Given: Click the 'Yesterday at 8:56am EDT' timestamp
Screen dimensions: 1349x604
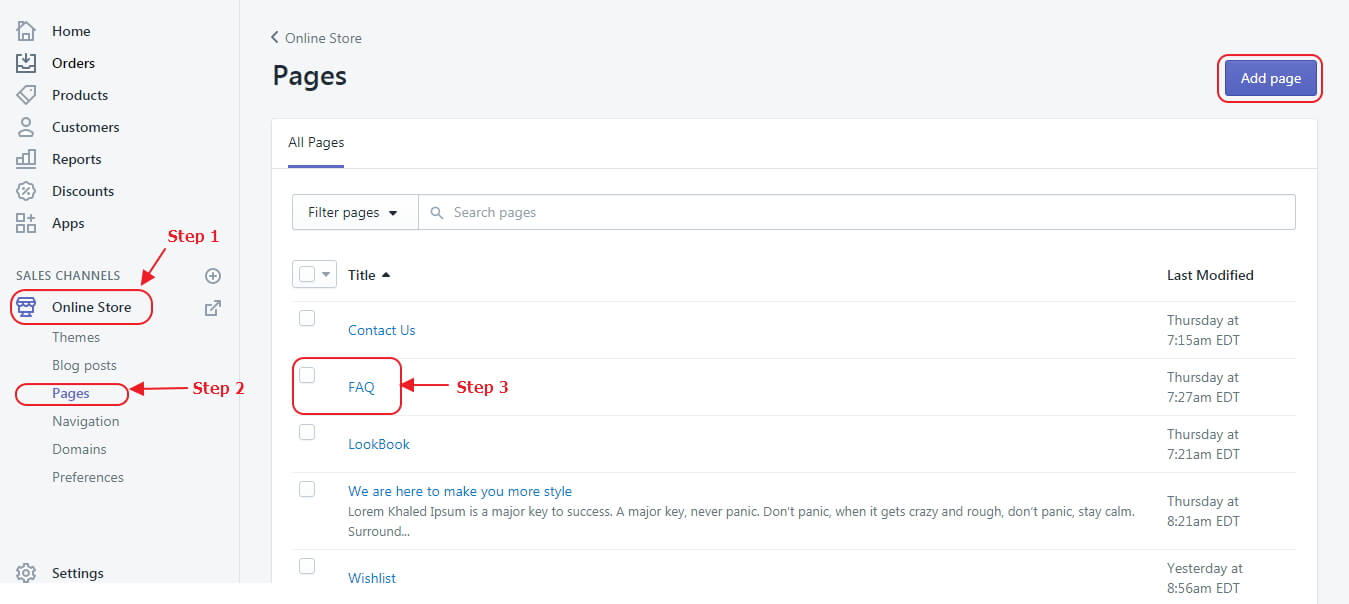Looking at the screenshot, I should click(x=1205, y=578).
